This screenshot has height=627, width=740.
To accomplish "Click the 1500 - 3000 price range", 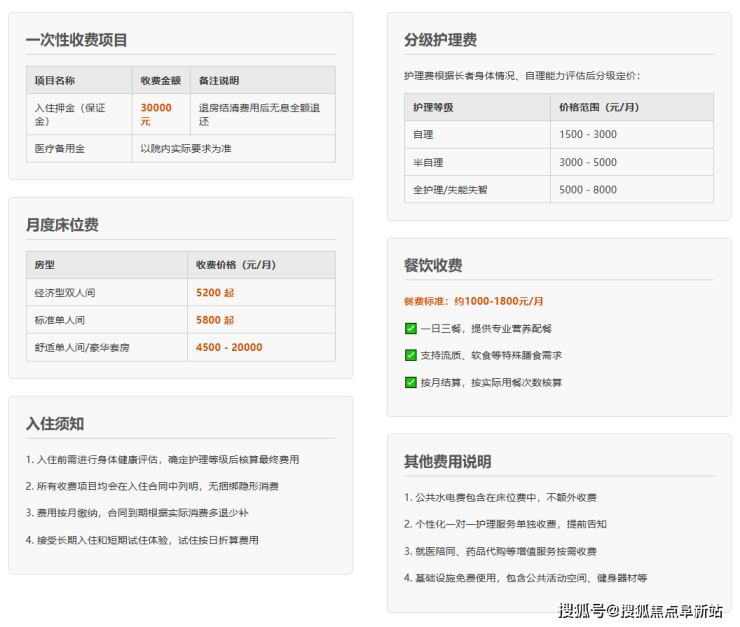I will click(x=588, y=134).
